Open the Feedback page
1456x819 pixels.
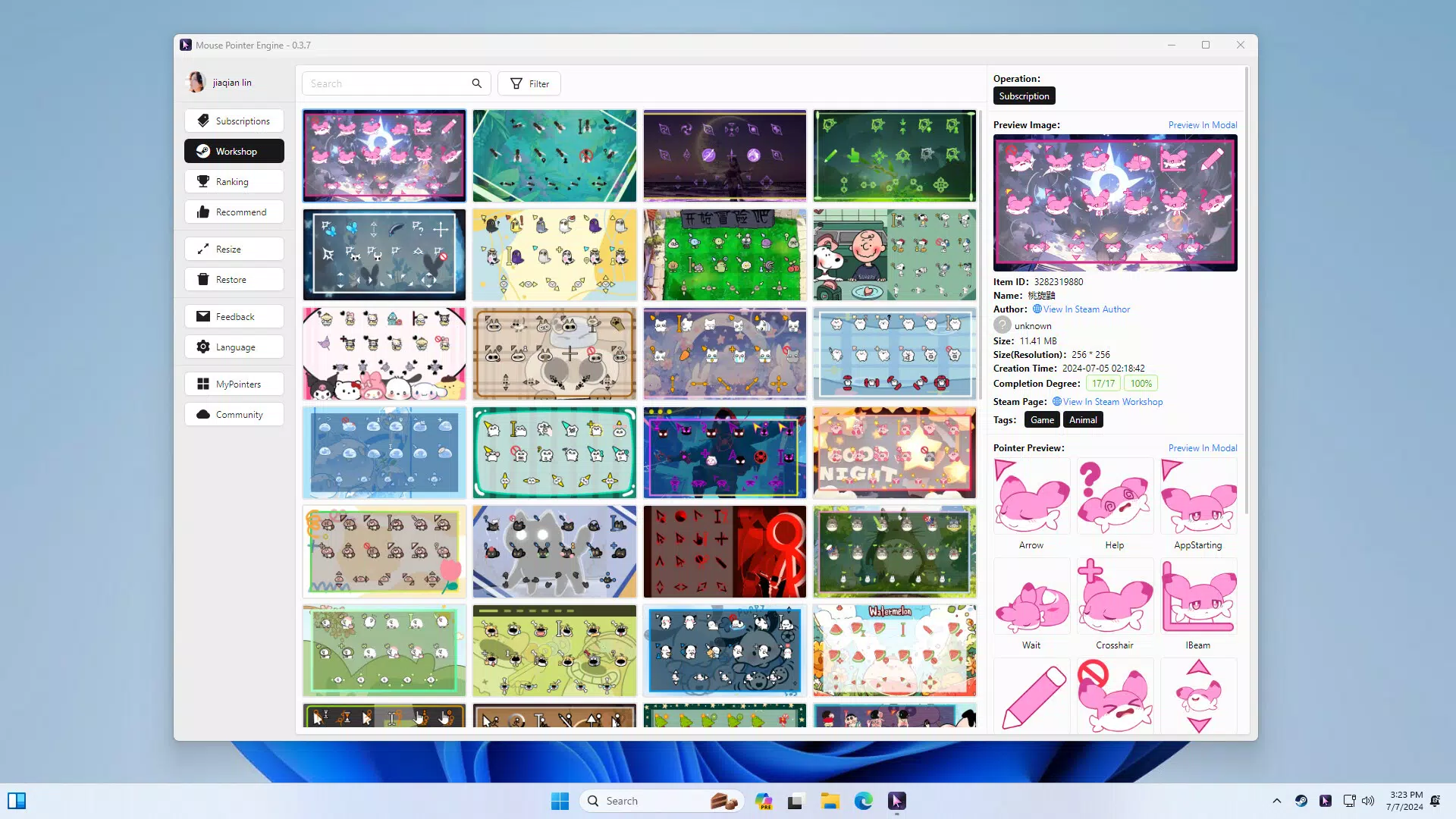coord(234,316)
